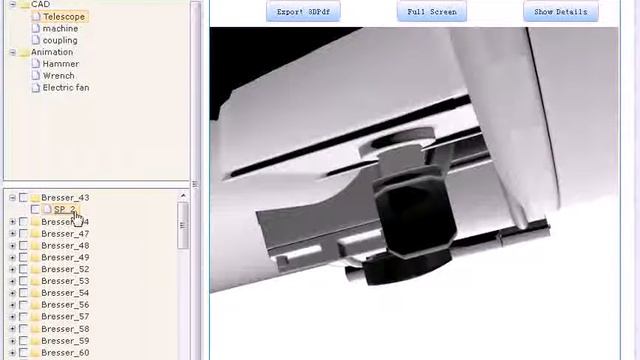Check the box beside Bresser_56
Screen dimensions: 640x360
tap(24, 305)
